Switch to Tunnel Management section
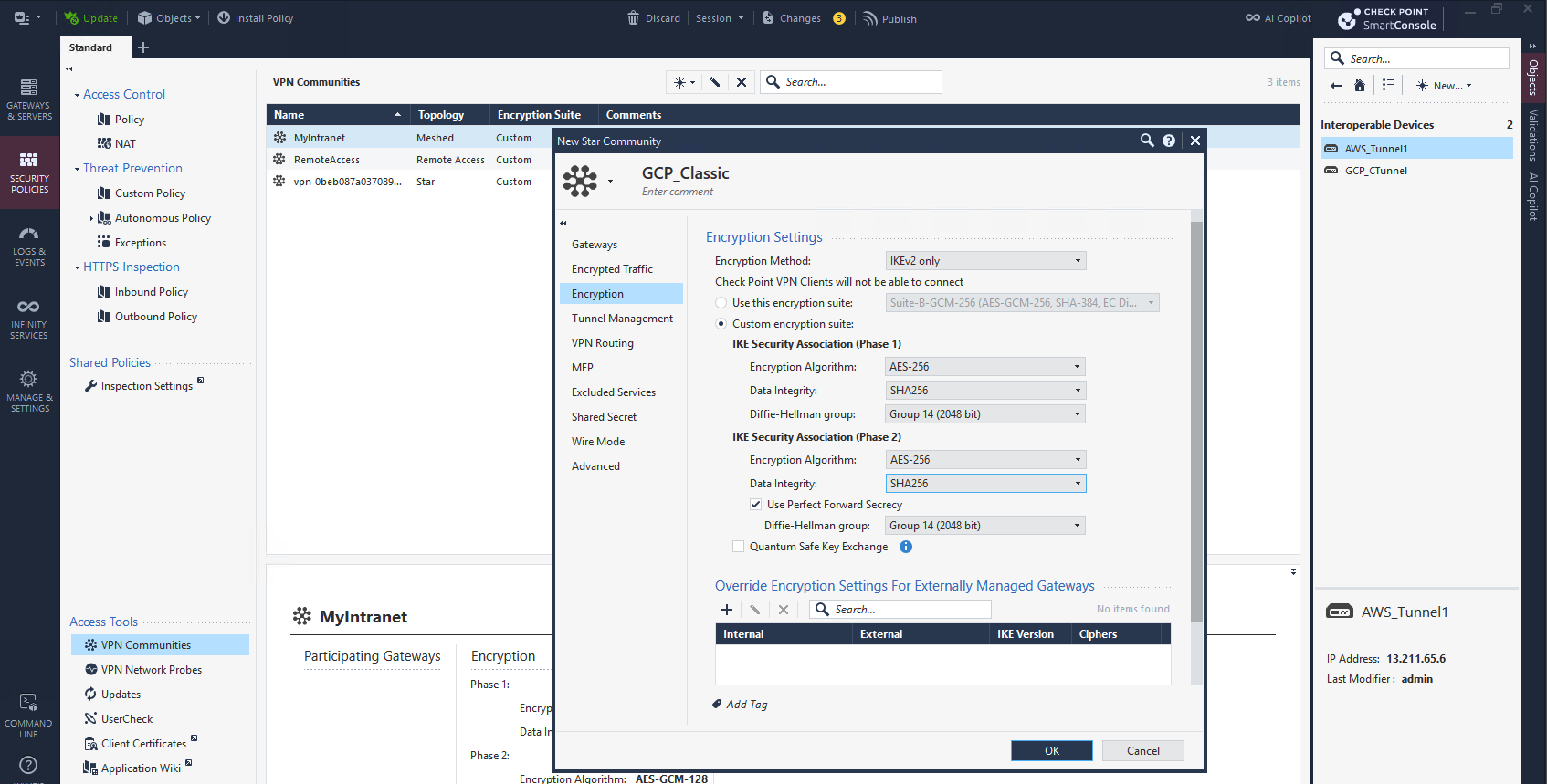 622,319
